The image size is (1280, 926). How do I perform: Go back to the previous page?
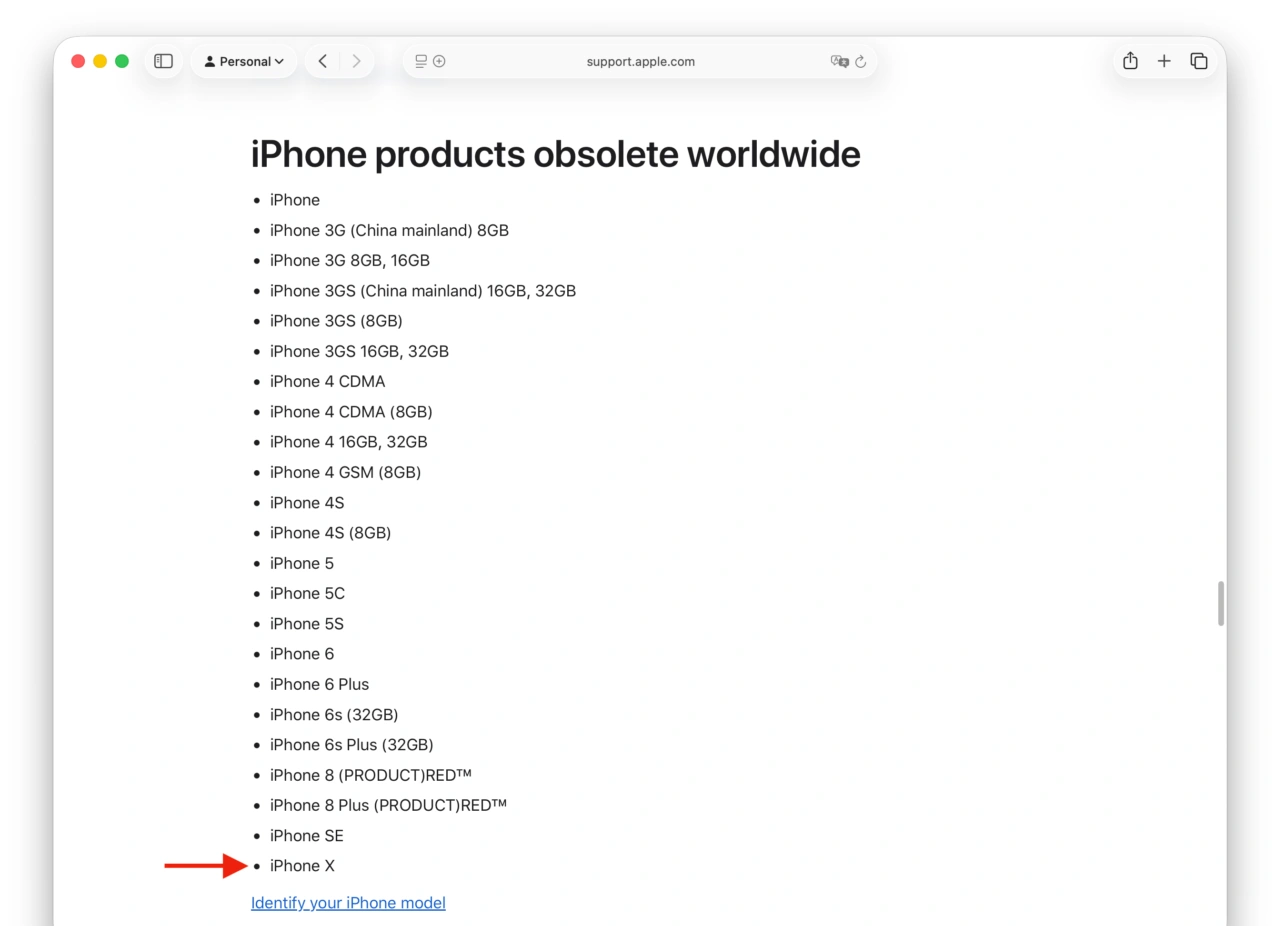point(322,61)
